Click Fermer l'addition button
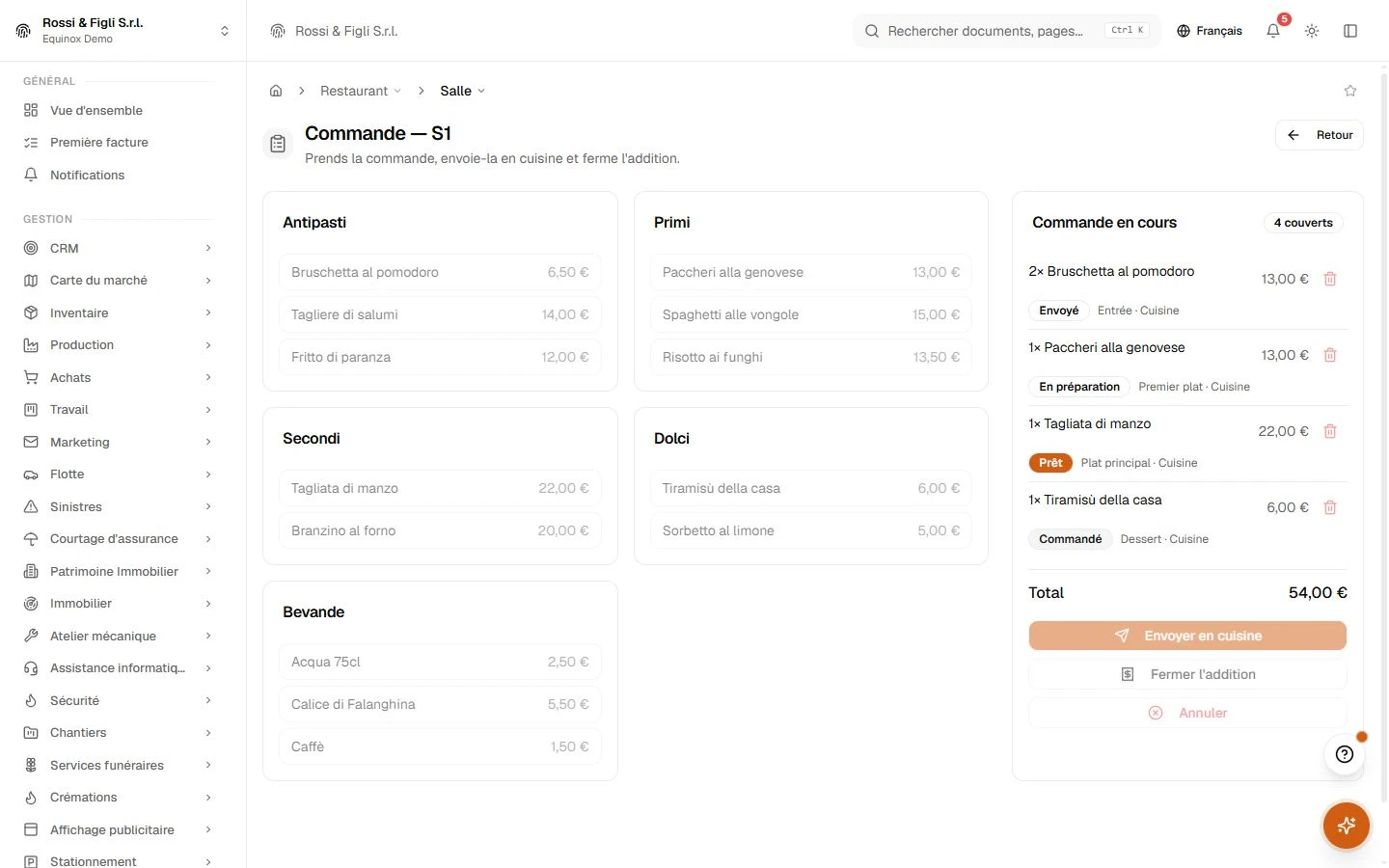The height and width of the screenshot is (868, 1389). (x=1187, y=674)
